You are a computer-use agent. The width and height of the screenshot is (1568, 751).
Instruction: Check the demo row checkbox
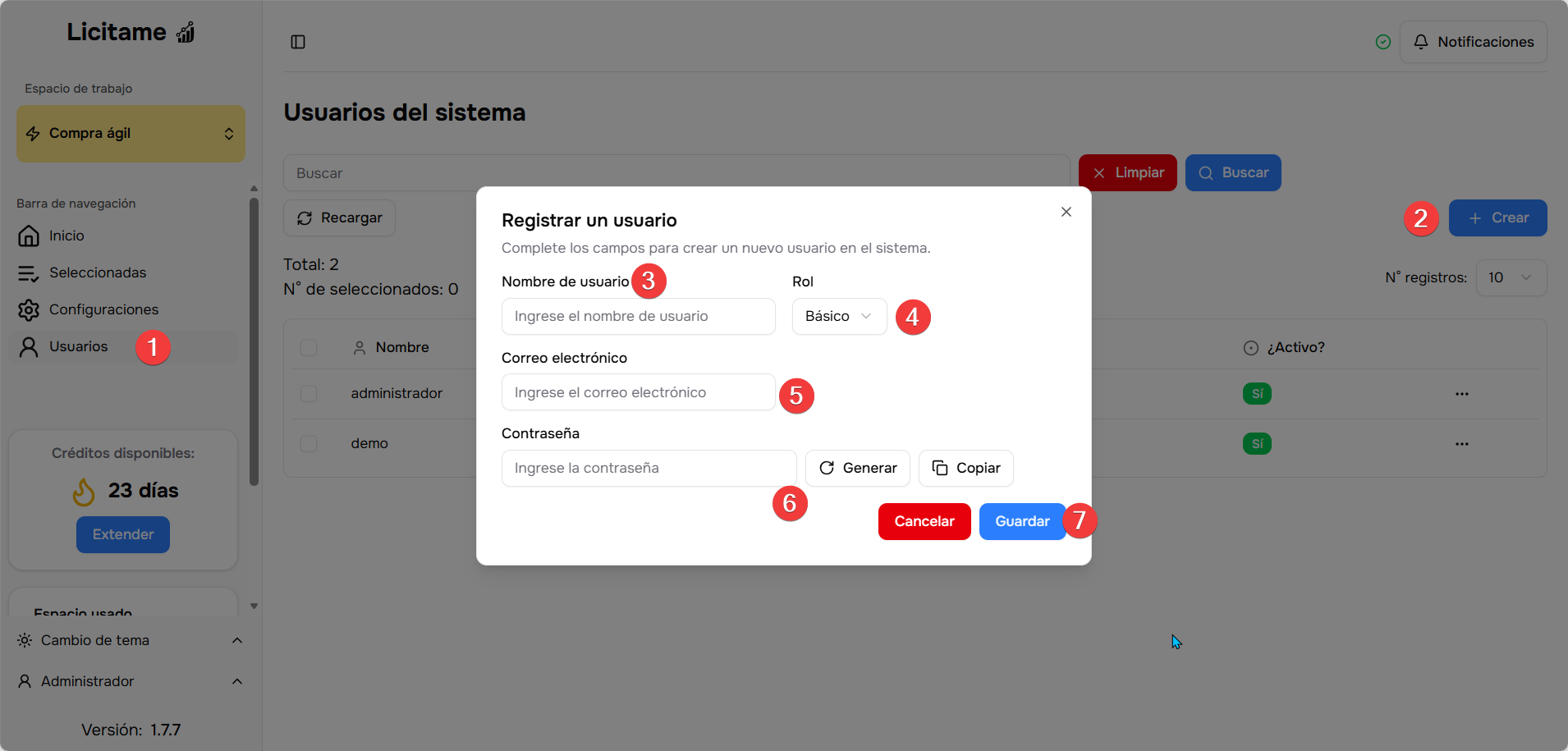[x=309, y=444]
